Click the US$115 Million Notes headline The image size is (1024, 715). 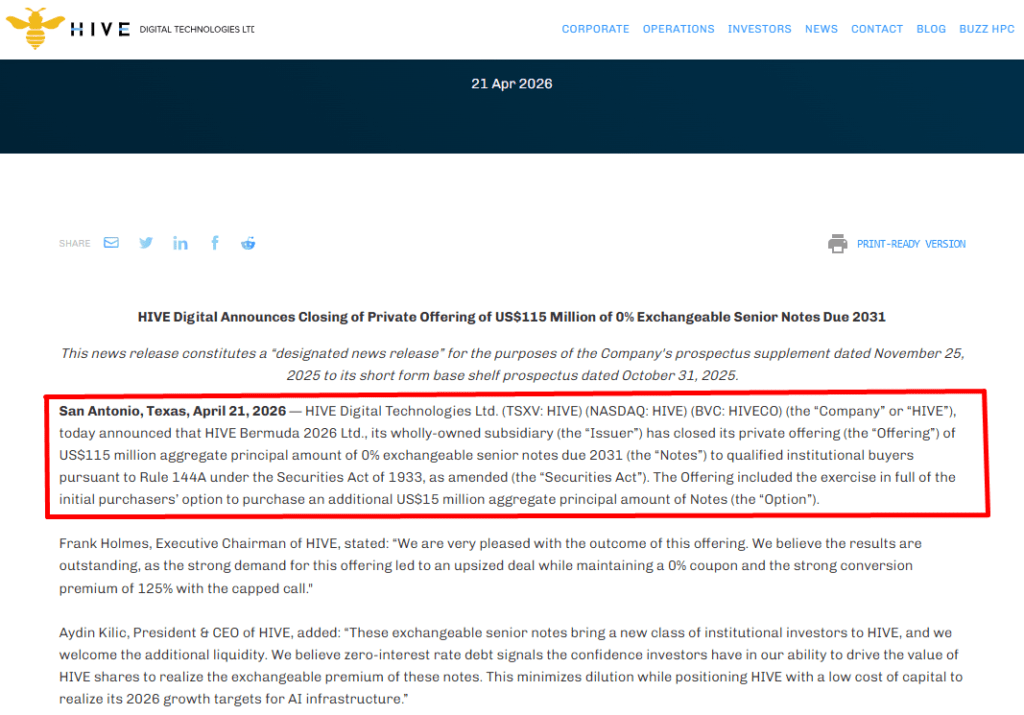point(511,317)
